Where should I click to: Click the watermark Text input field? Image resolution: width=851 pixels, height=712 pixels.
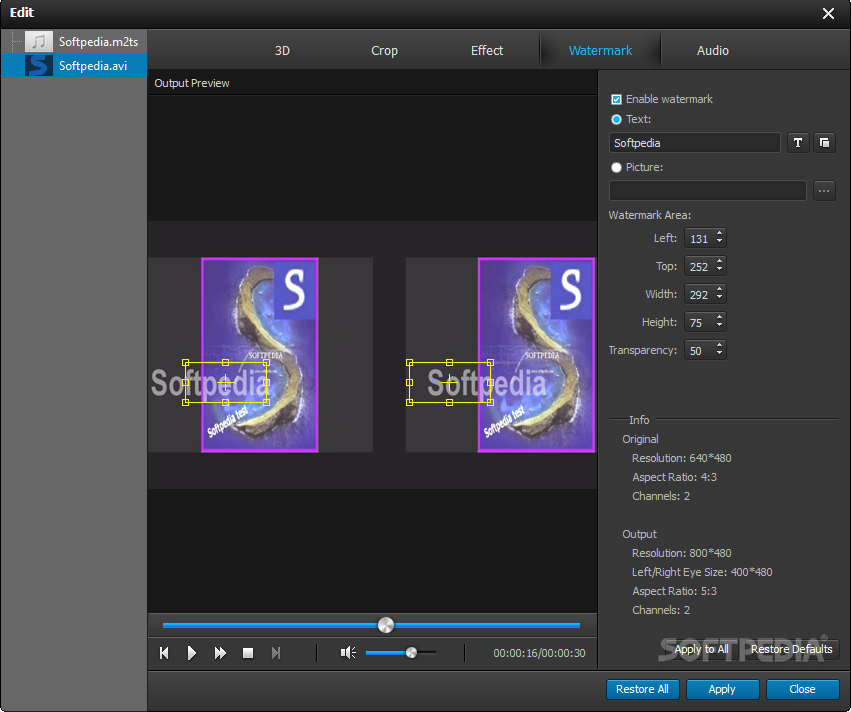click(x=695, y=143)
